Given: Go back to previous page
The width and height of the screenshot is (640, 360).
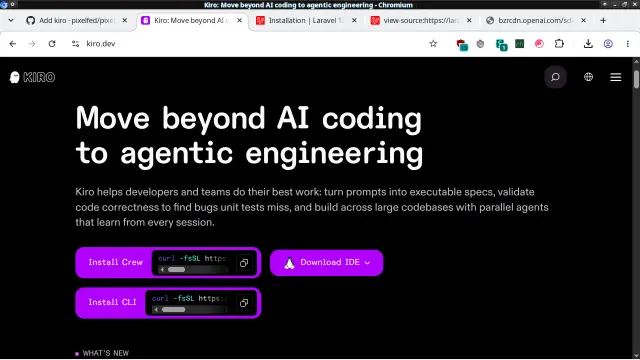Looking at the screenshot, I should [13, 44].
